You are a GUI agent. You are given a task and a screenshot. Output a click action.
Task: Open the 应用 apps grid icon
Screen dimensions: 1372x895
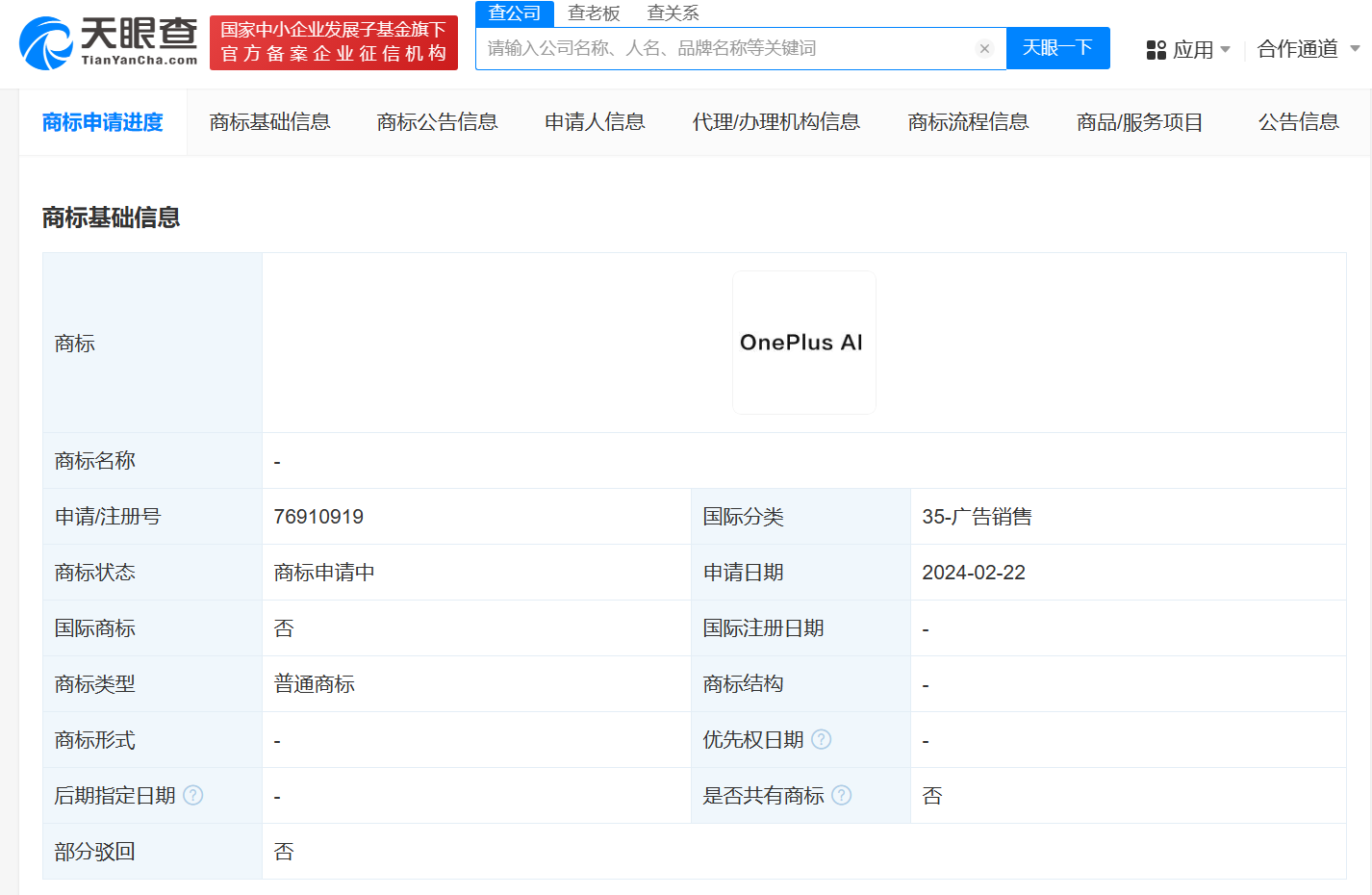coord(1156,49)
